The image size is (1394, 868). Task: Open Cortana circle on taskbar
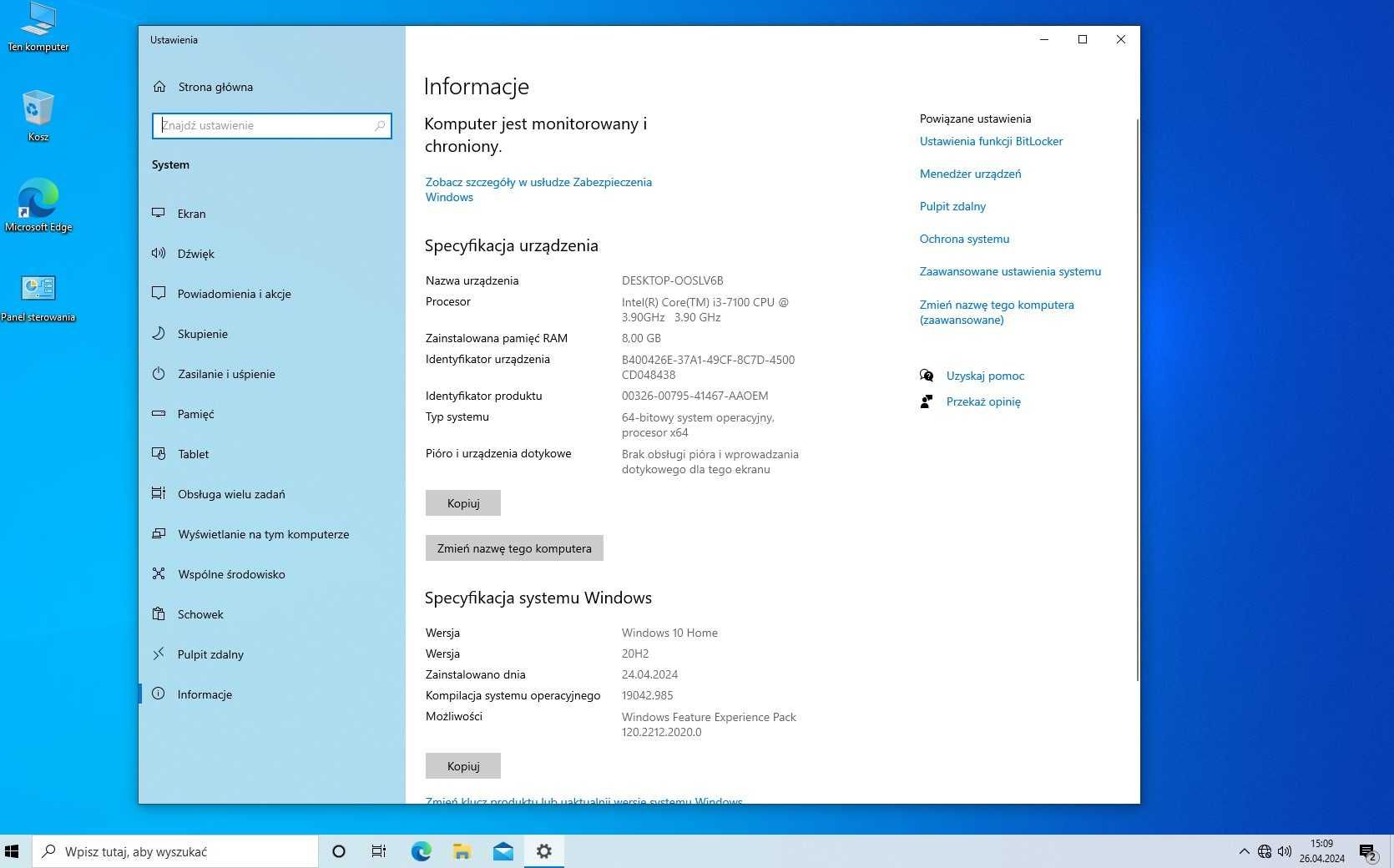[338, 851]
